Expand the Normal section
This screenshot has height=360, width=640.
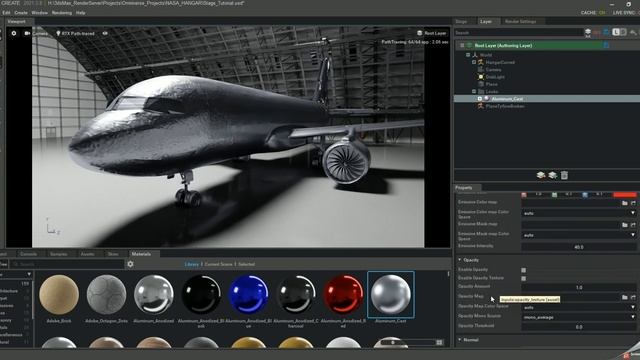[460, 340]
